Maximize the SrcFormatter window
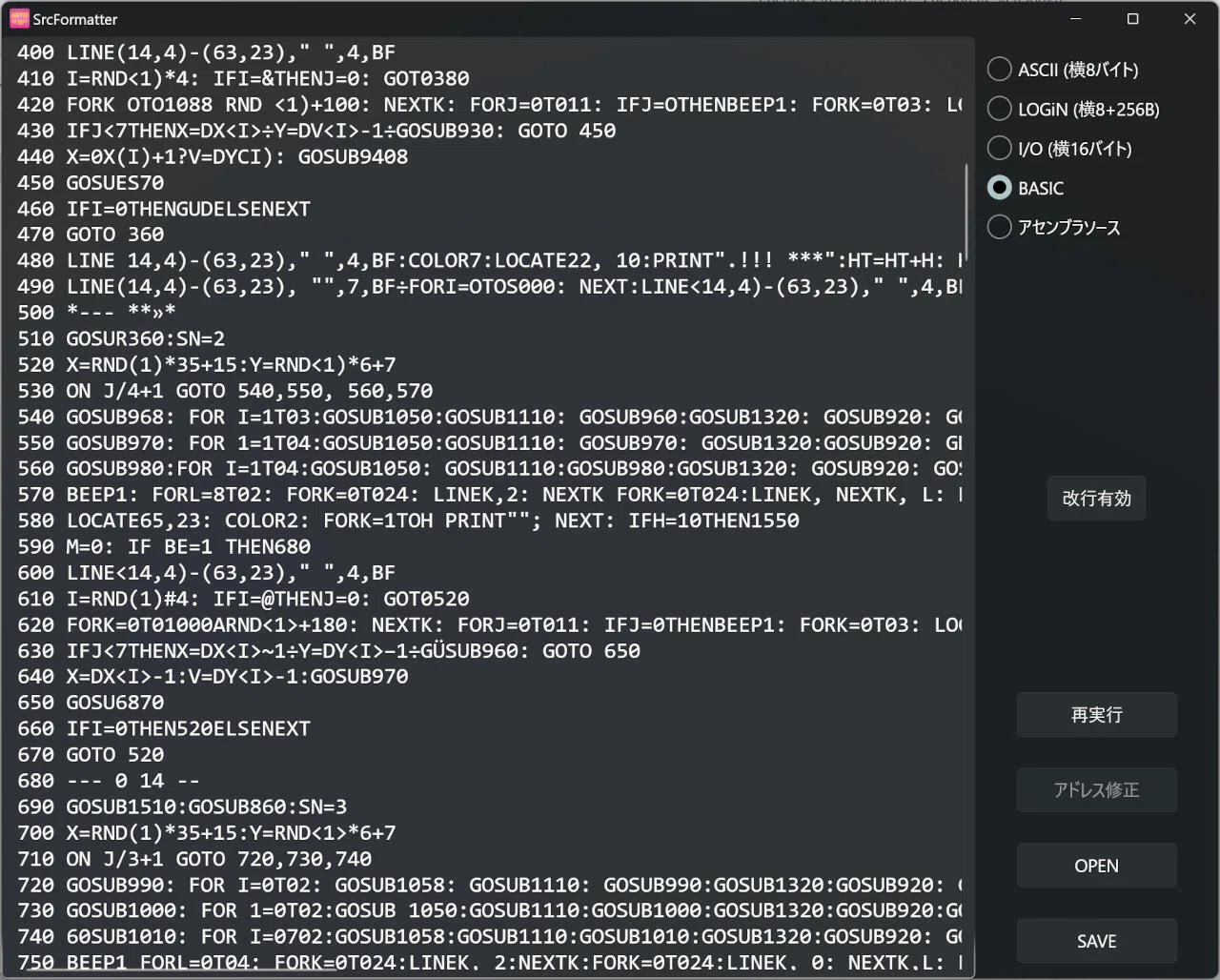This screenshot has width=1220, height=980. pos(1132,19)
